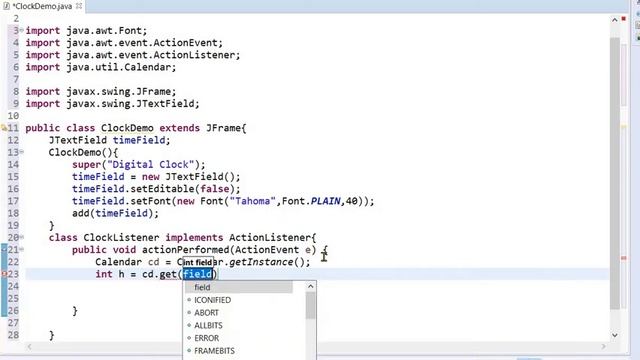The image size is (640, 360).
Task: Click 'java.util.Calendar' import on line 6
Action: (x=118, y=67)
